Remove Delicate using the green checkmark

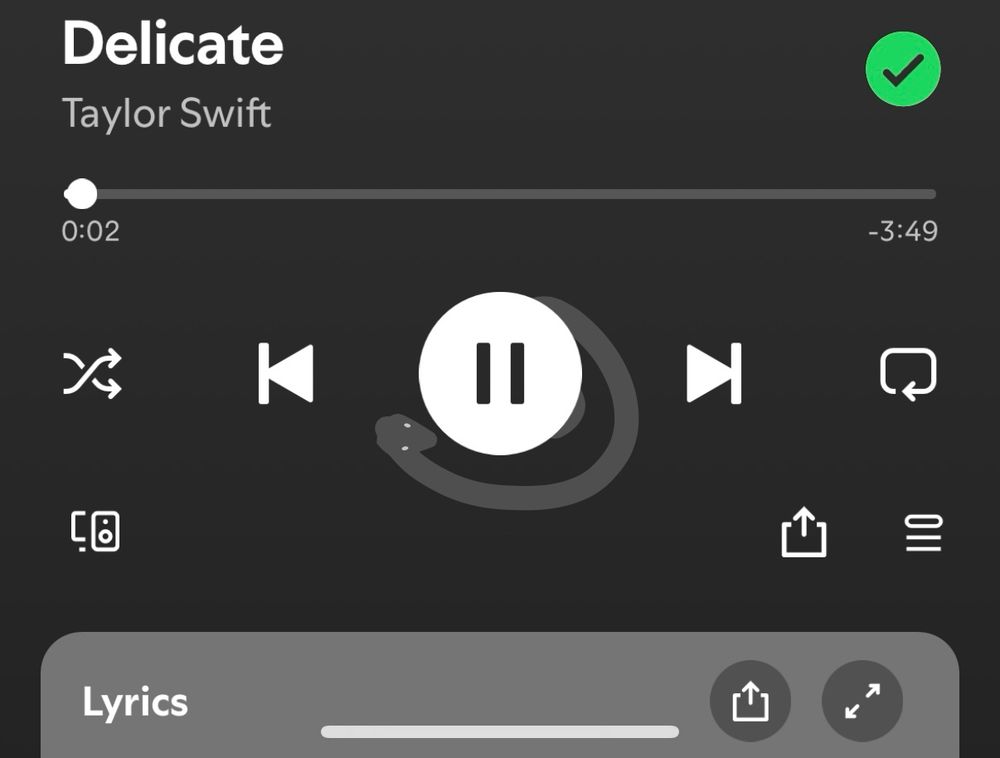[903, 69]
